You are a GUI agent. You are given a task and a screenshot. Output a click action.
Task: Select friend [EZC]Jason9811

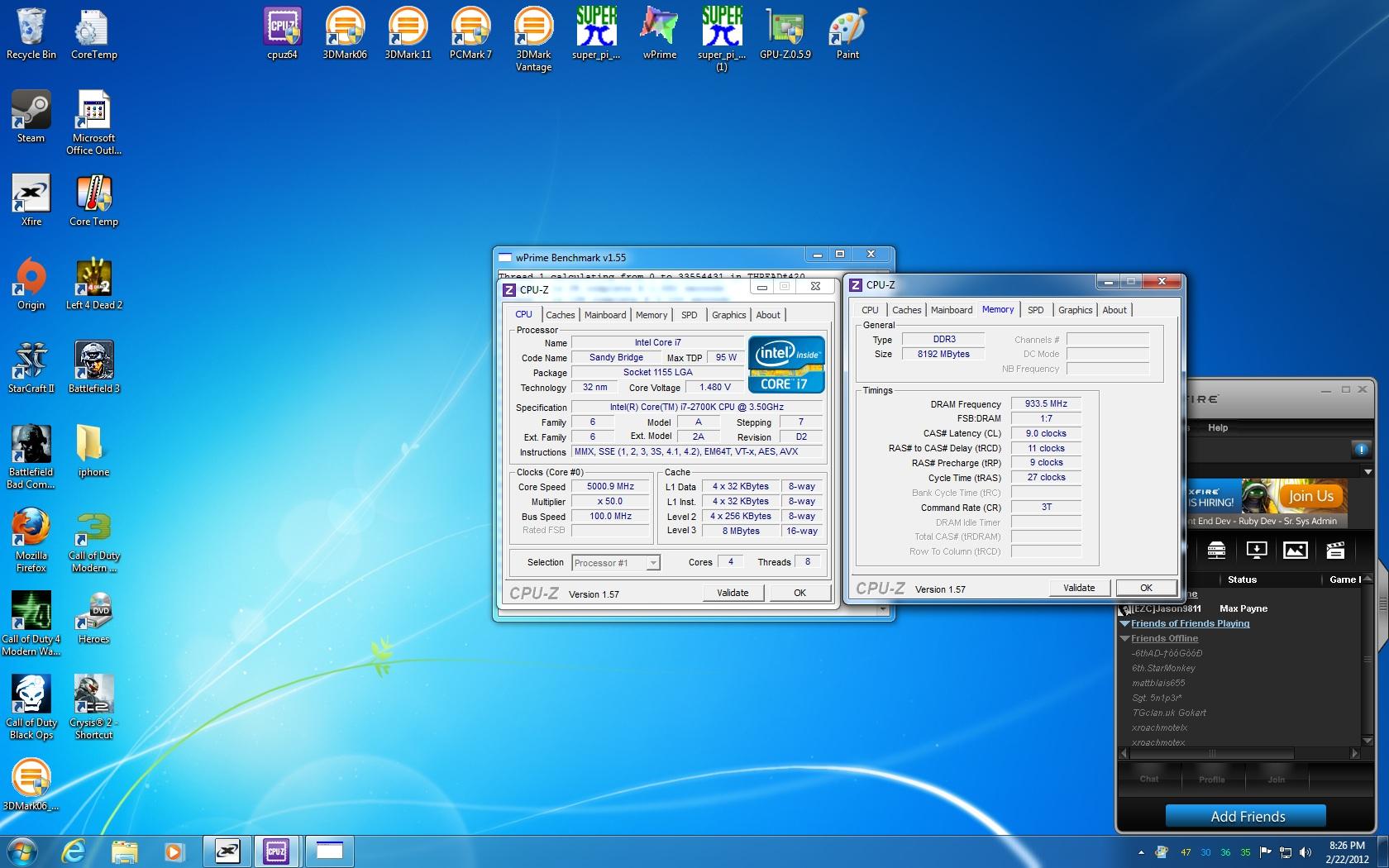point(1166,608)
